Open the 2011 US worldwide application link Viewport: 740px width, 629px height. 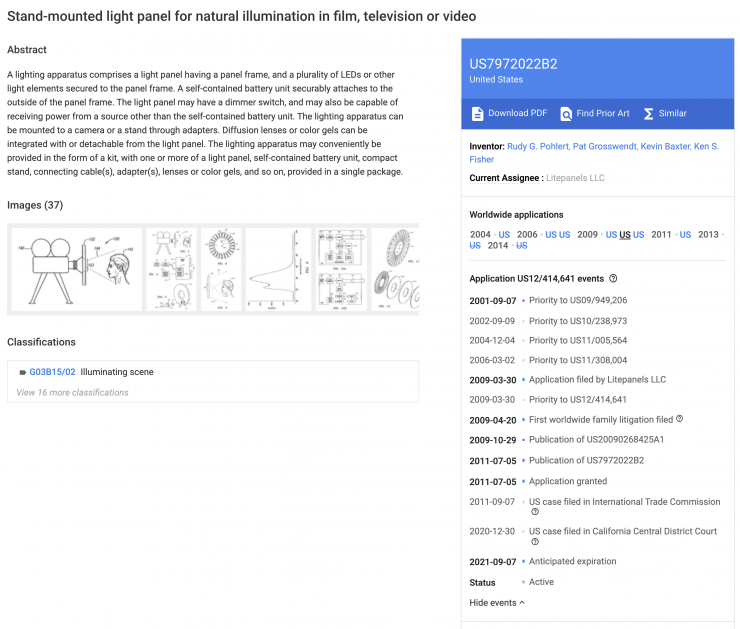coord(685,235)
